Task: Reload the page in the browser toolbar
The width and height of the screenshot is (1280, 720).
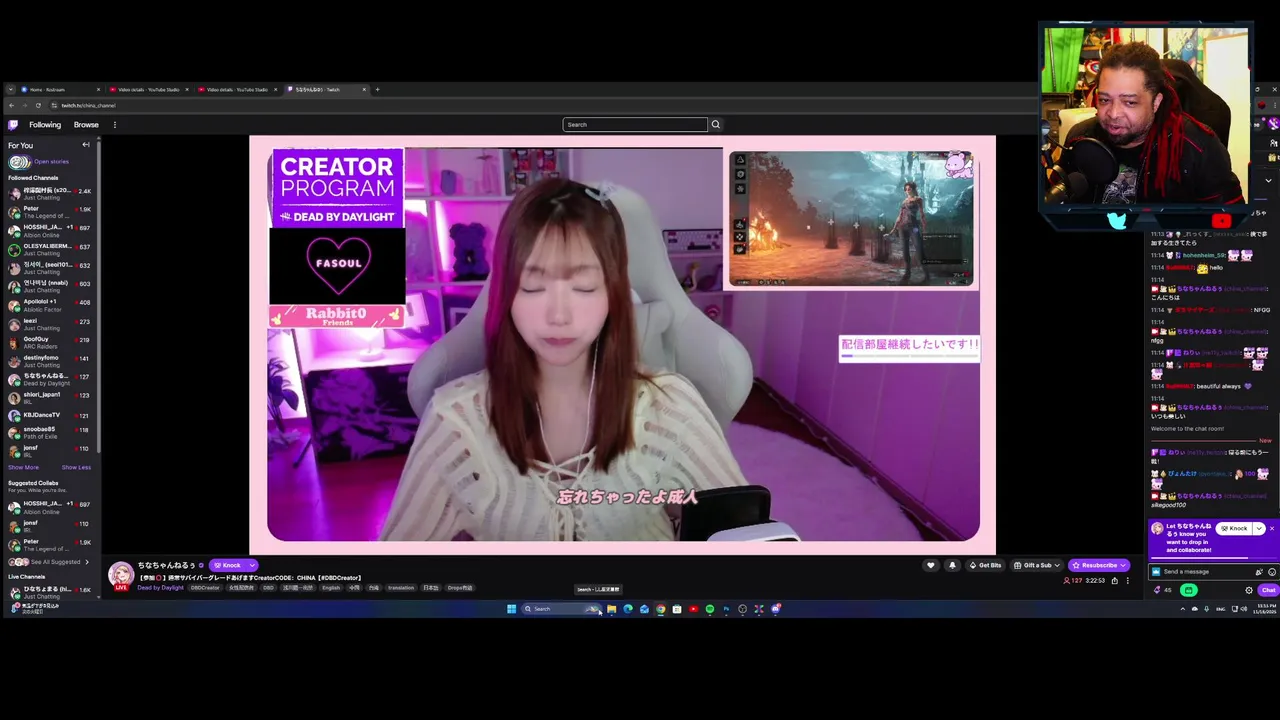Action: 38,105
